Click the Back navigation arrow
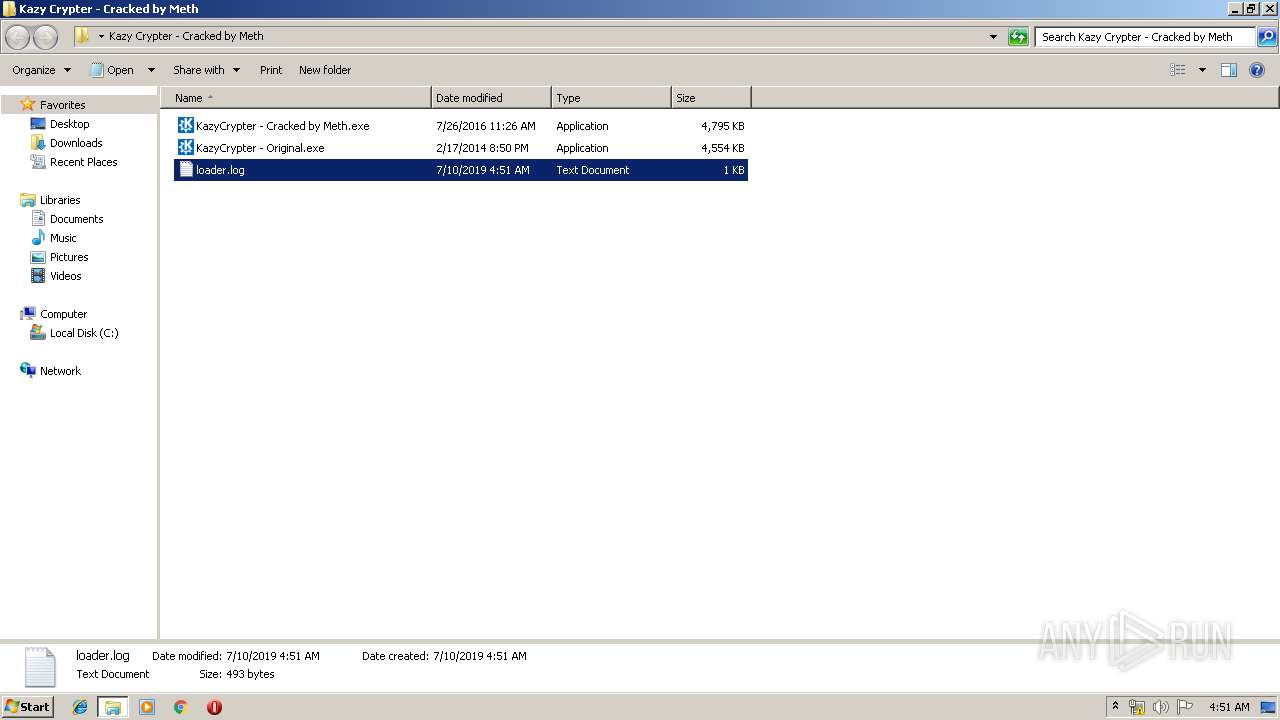This screenshot has width=1280, height=720. (18, 38)
